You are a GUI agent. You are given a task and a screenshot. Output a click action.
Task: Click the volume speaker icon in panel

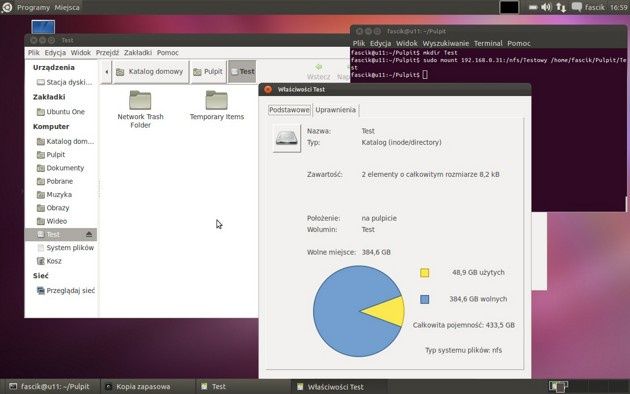coord(546,7)
